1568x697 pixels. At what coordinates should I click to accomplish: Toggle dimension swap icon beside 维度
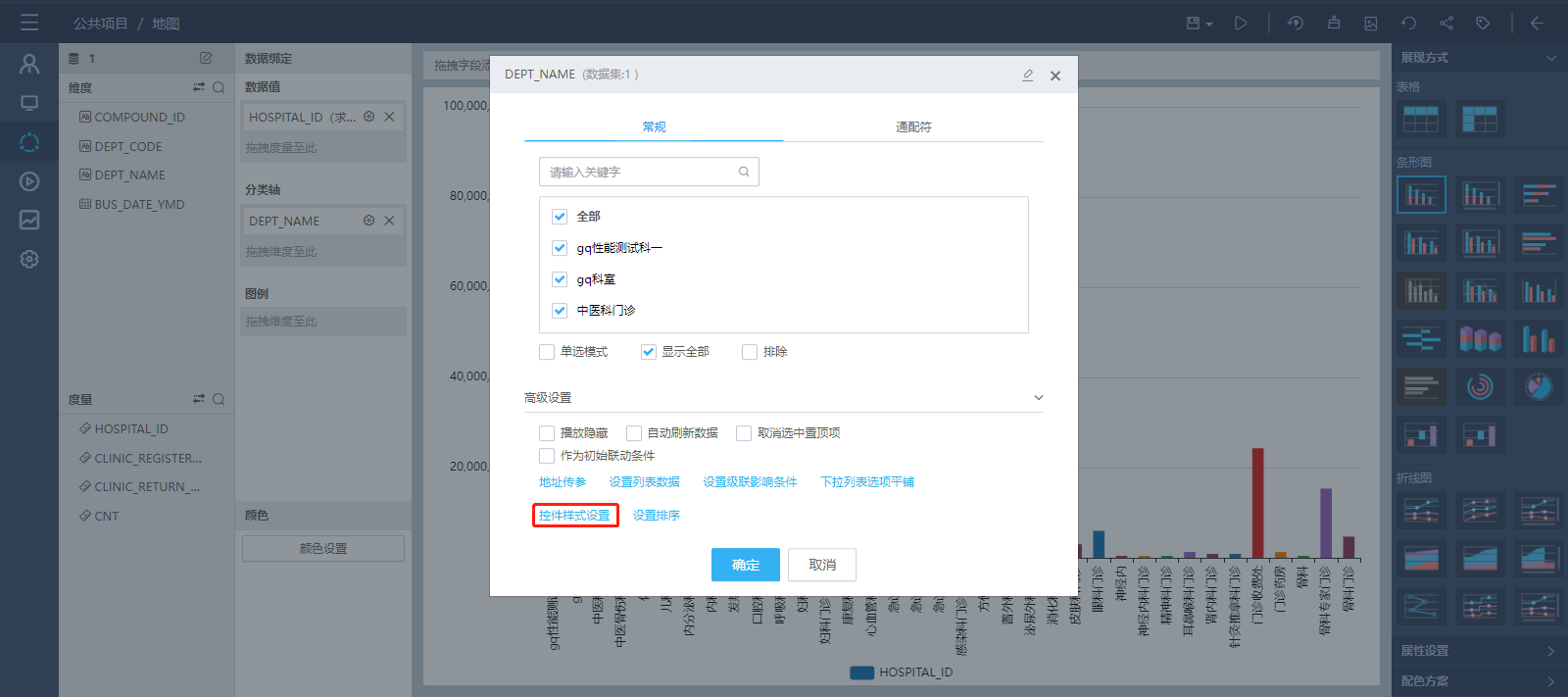point(199,87)
